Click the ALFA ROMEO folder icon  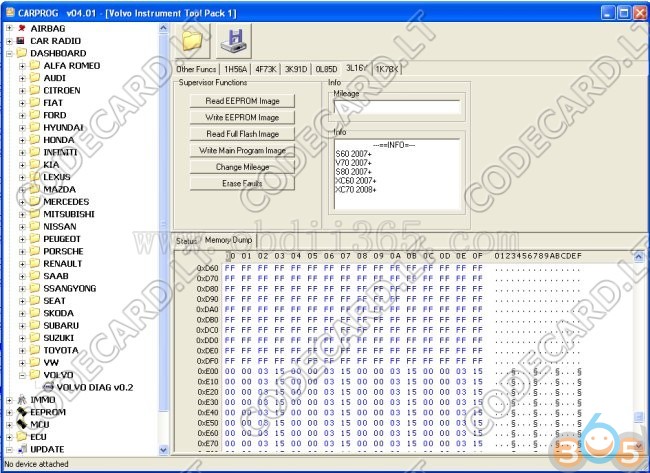(x=35, y=65)
